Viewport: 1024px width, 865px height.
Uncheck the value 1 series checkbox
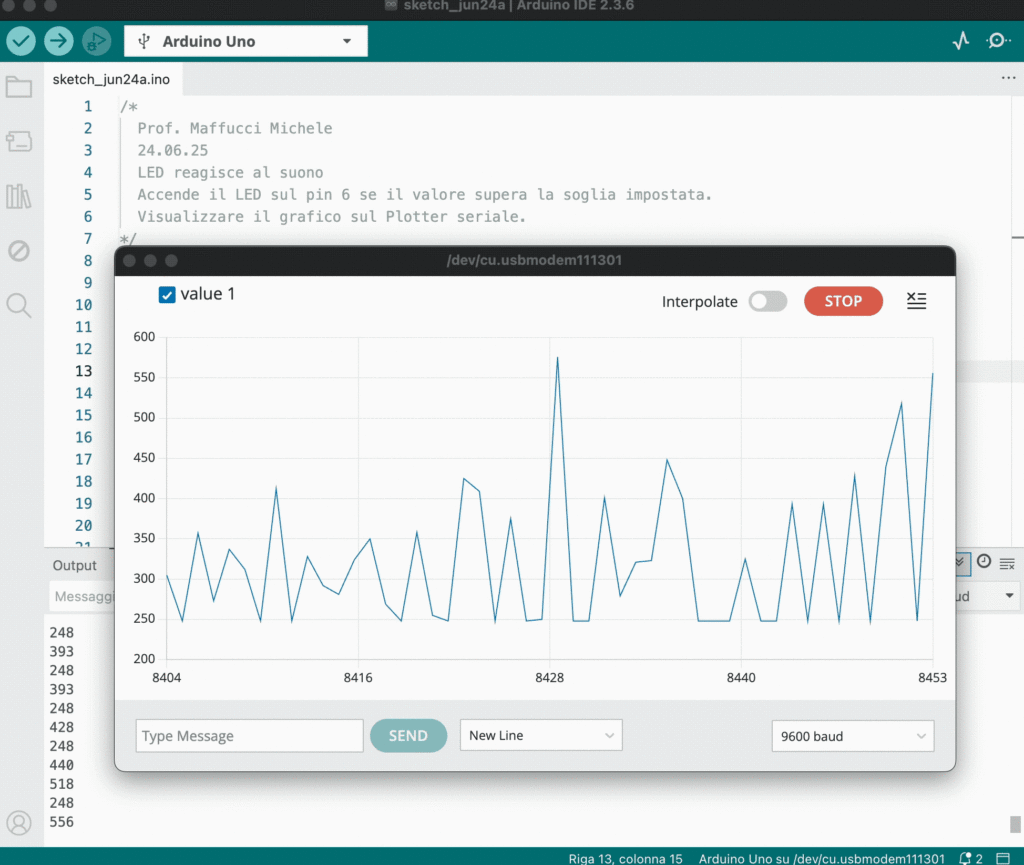tap(168, 295)
